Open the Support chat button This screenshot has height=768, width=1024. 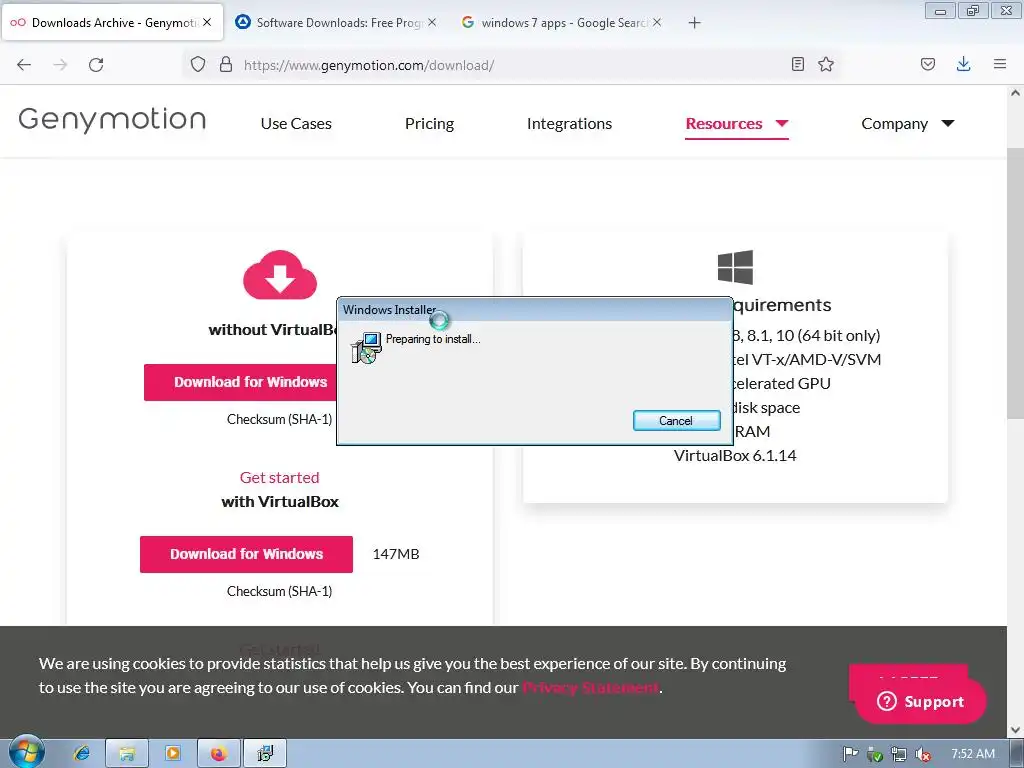click(921, 701)
